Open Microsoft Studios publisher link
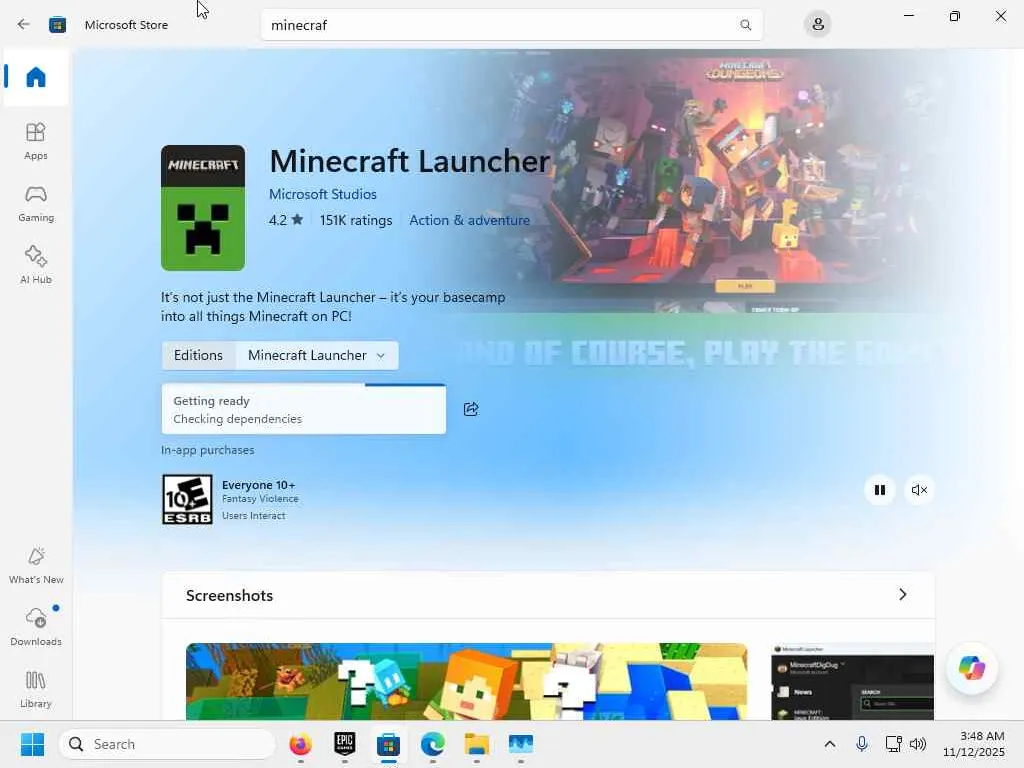This screenshot has width=1024, height=768. pyautogui.click(x=323, y=194)
